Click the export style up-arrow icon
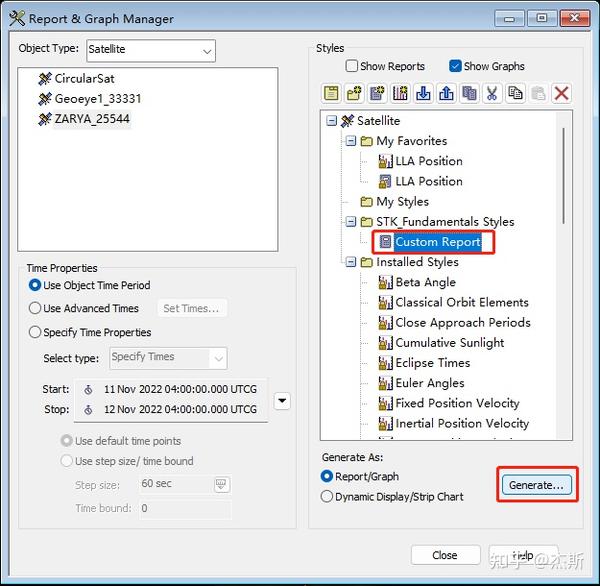The image size is (600, 586). coord(446,93)
